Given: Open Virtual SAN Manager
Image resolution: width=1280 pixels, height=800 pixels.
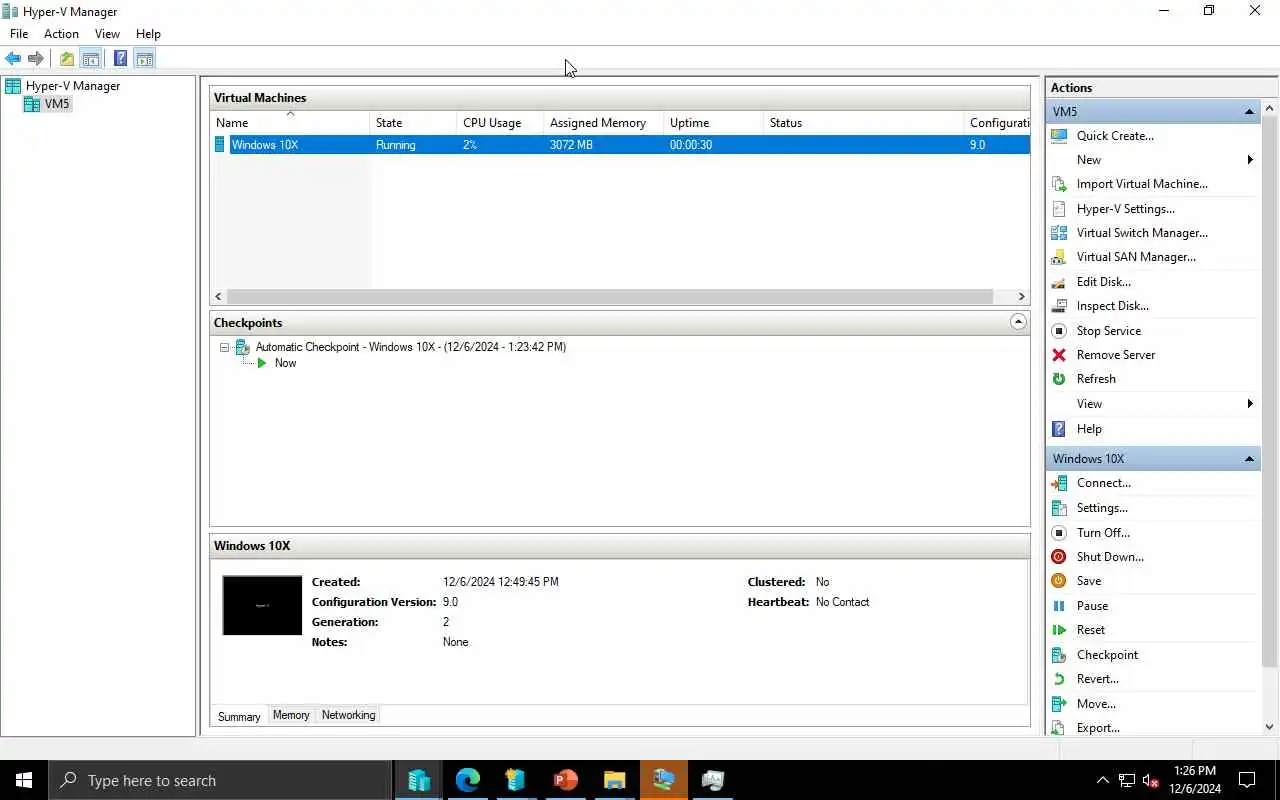Looking at the screenshot, I should click(x=1136, y=257).
